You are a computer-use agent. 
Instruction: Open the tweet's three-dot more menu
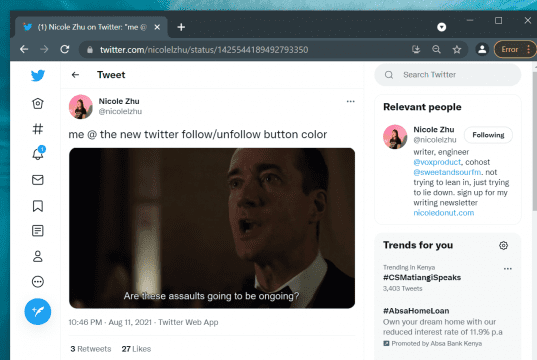[x=350, y=101]
